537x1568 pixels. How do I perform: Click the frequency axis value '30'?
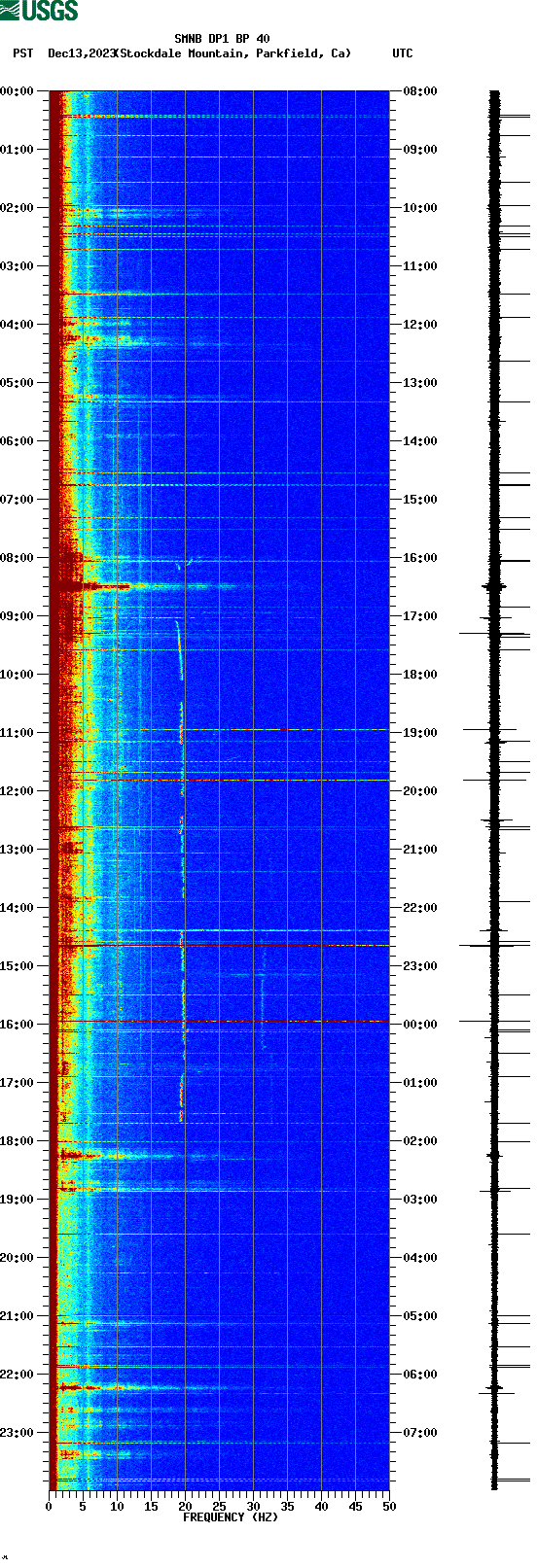[x=253, y=1507]
